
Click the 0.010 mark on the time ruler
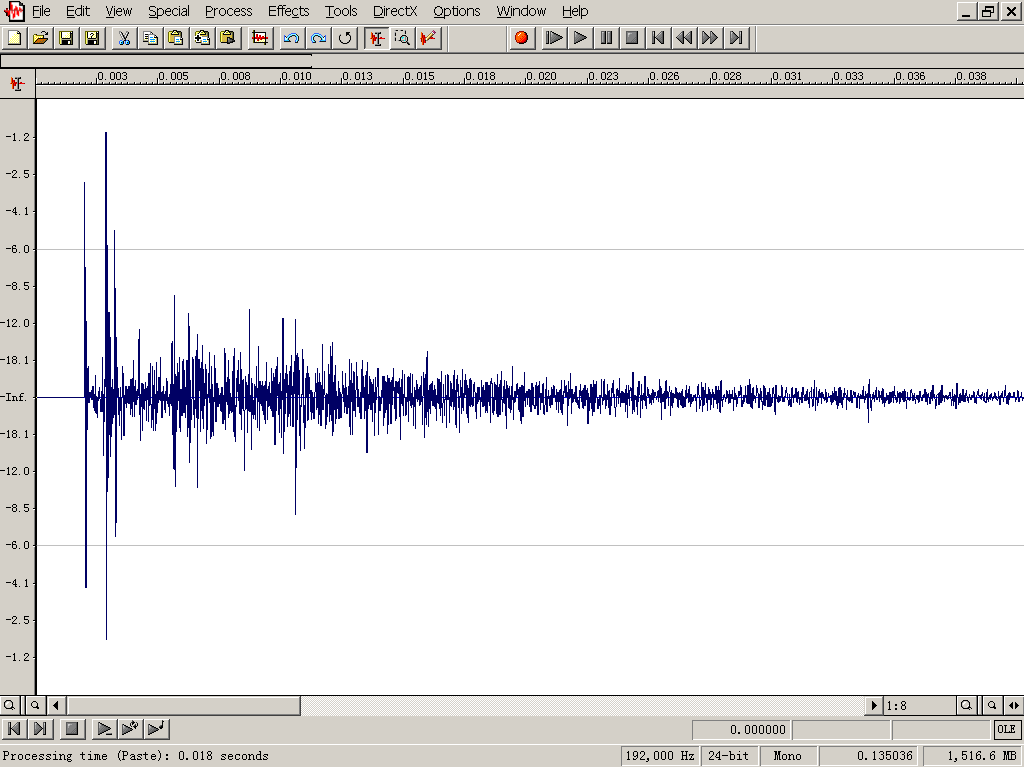296,76
